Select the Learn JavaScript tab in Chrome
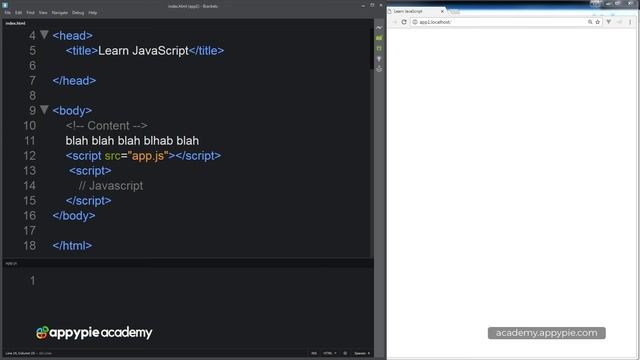The width and height of the screenshot is (640, 360). (416, 11)
